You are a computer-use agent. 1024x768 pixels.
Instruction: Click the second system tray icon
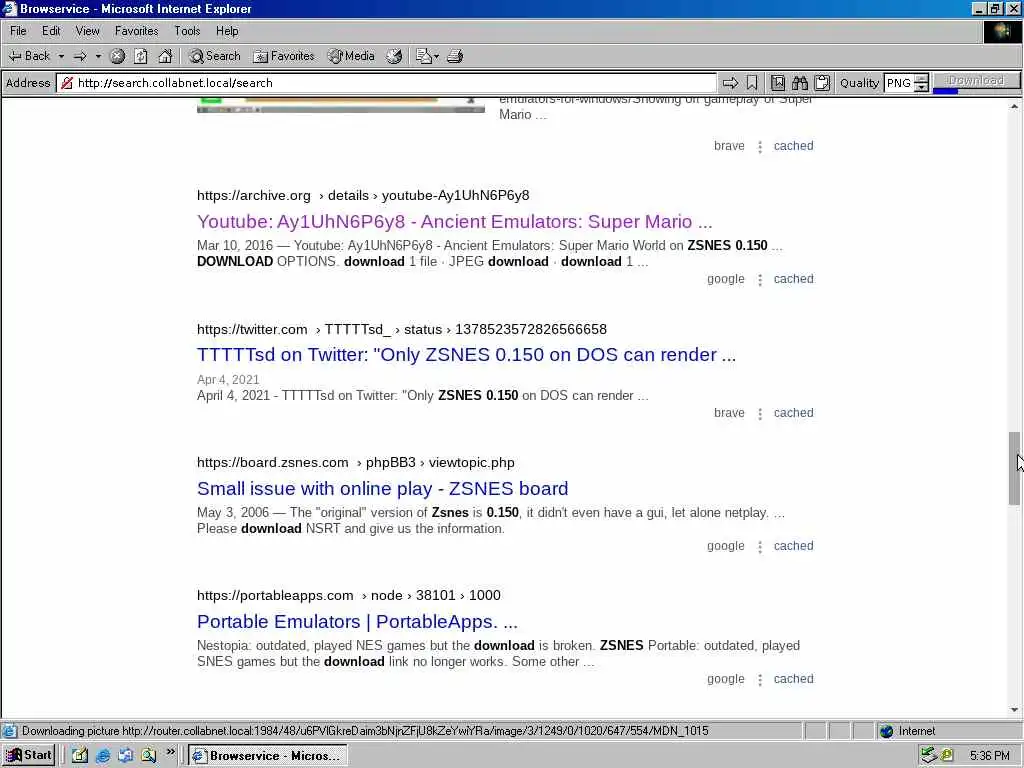[946, 756]
